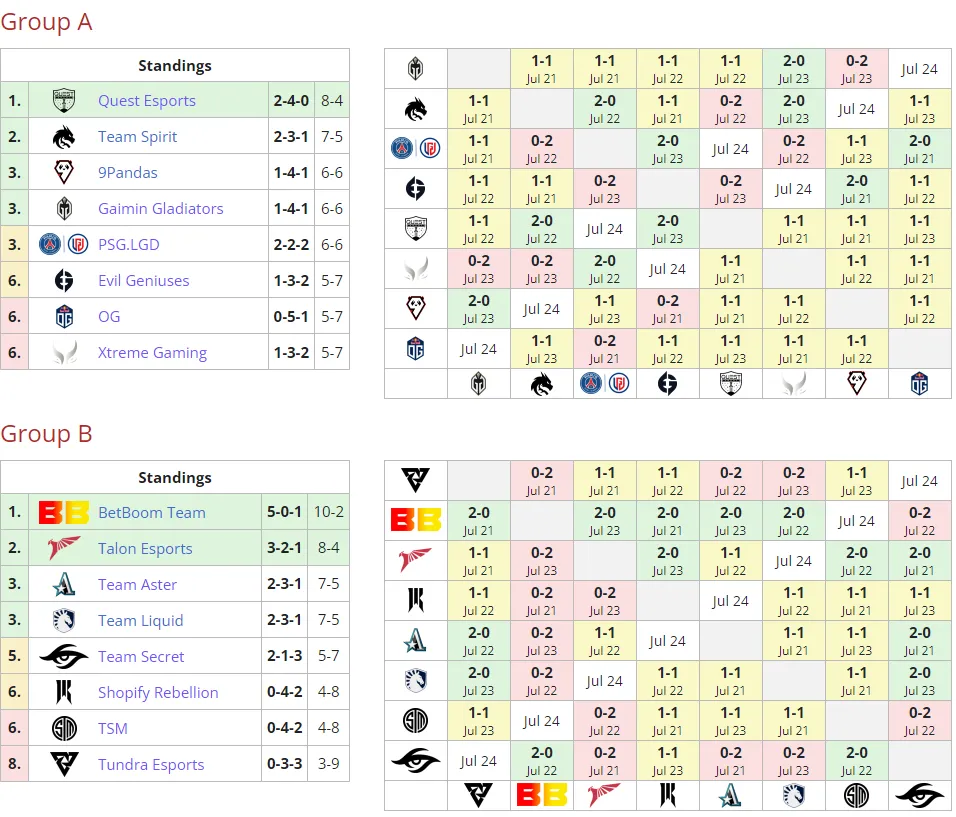Screen dimensions: 956x817
Task: Click the TSM logo in Group B standings
Action: click(x=64, y=729)
